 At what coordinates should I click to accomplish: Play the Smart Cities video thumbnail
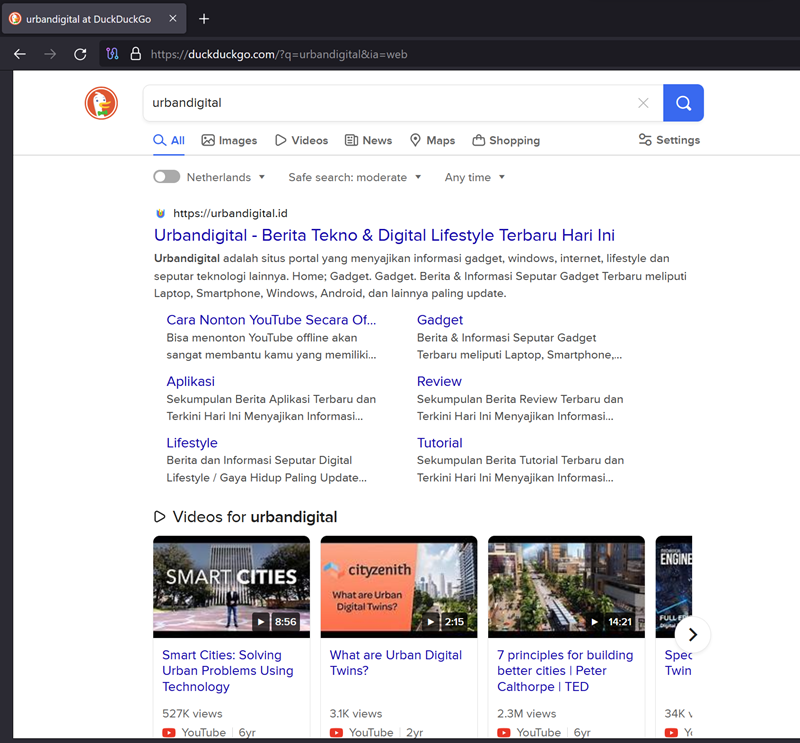coord(231,587)
